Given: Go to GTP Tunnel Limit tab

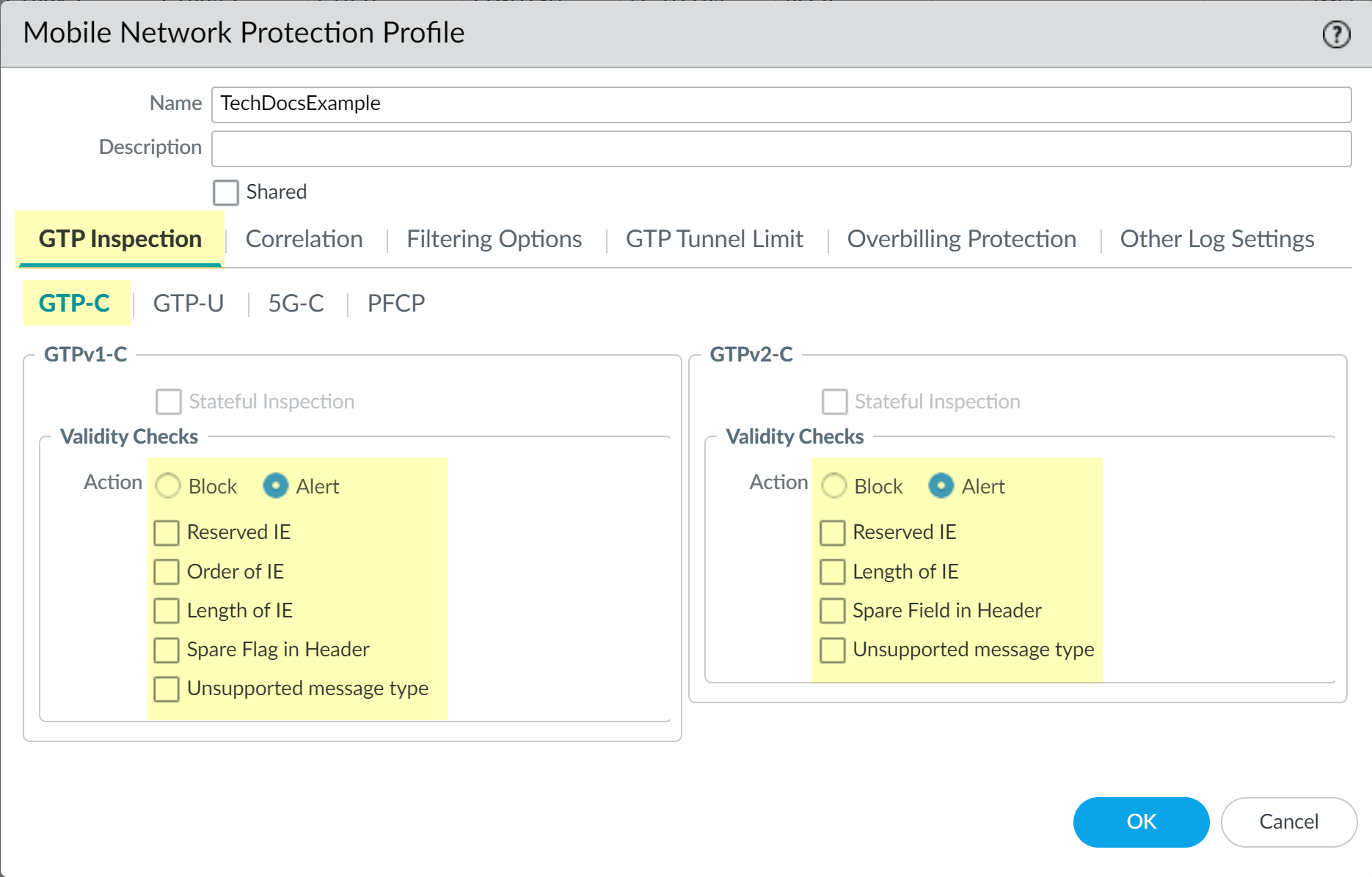Looking at the screenshot, I should [x=714, y=239].
